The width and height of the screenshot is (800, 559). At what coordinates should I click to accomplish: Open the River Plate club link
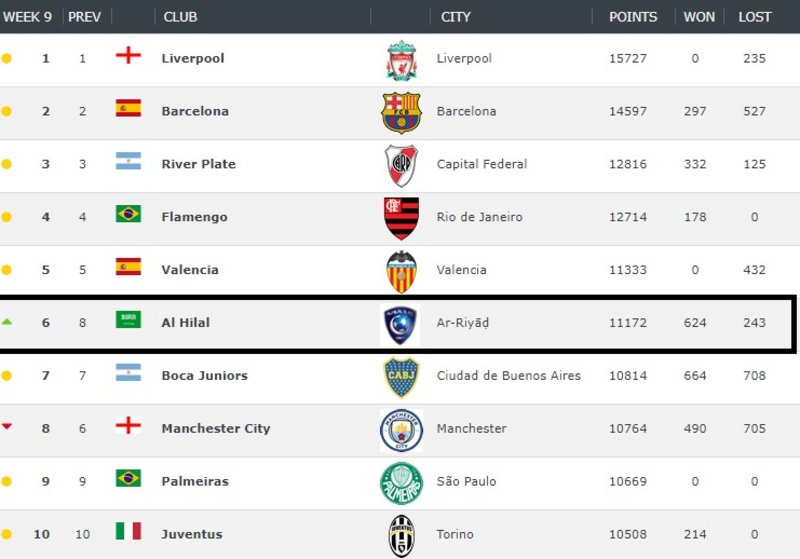[199, 164]
